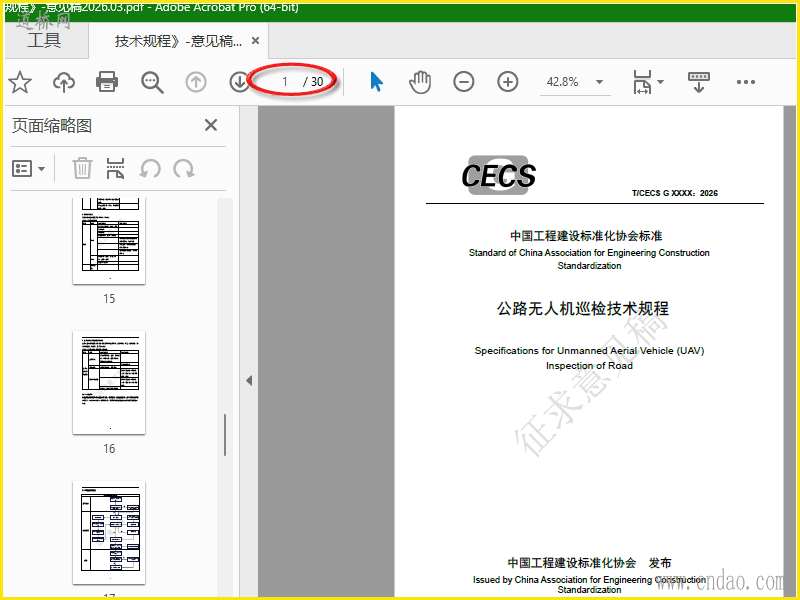This screenshot has width=800, height=600.
Task: Open the thumbnail options list dropdown
Action: pyautogui.click(x=29, y=168)
